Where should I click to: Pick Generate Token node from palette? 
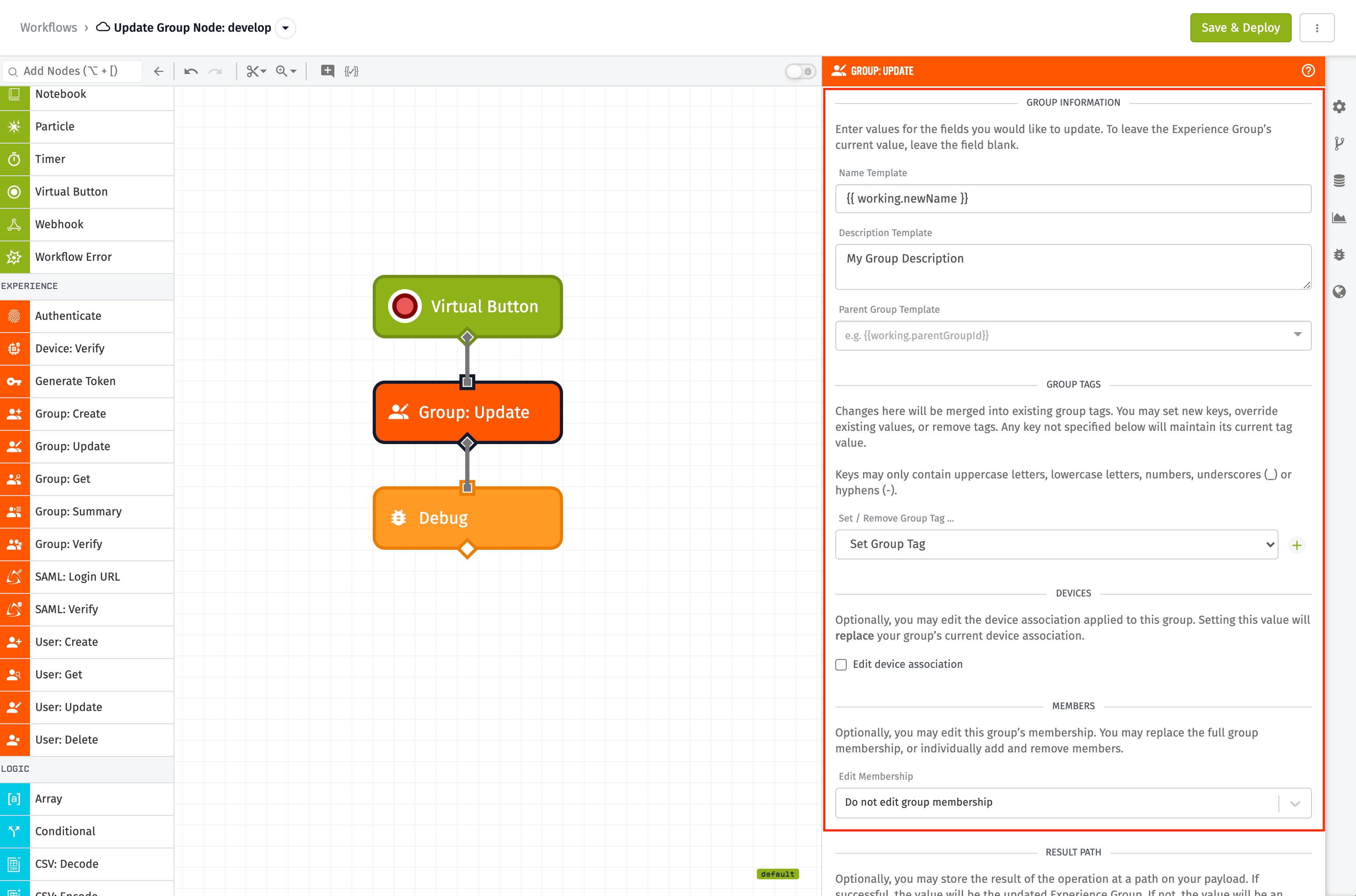point(87,381)
